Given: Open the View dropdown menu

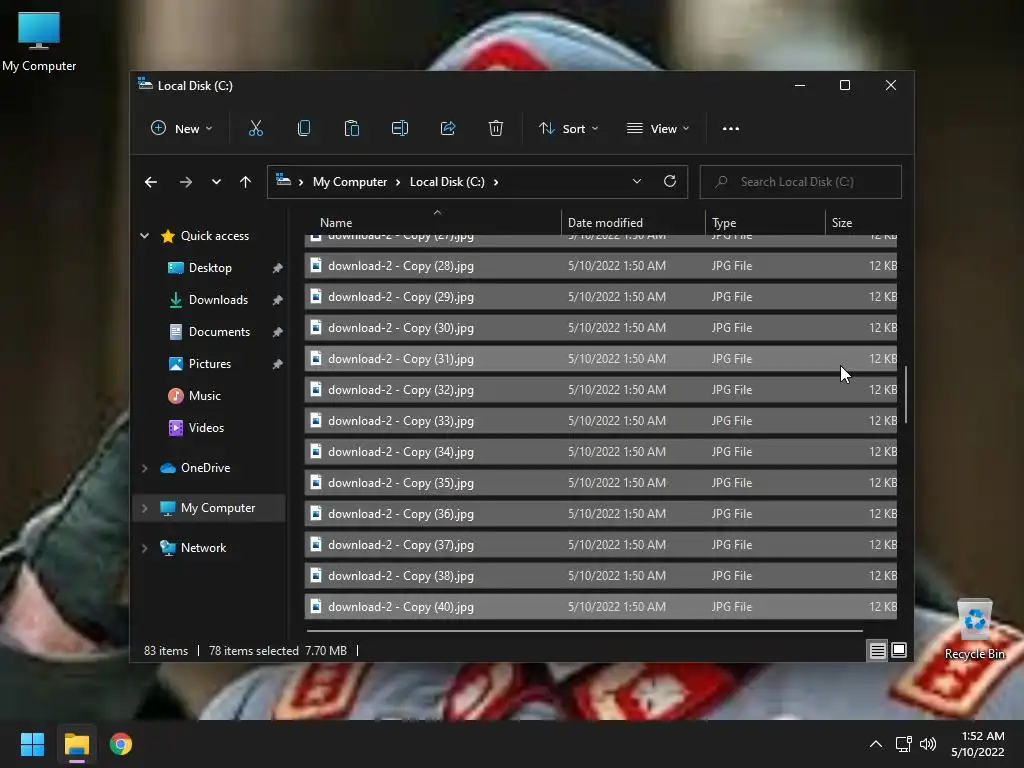Looking at the screenshot, I should coord(658,129).
